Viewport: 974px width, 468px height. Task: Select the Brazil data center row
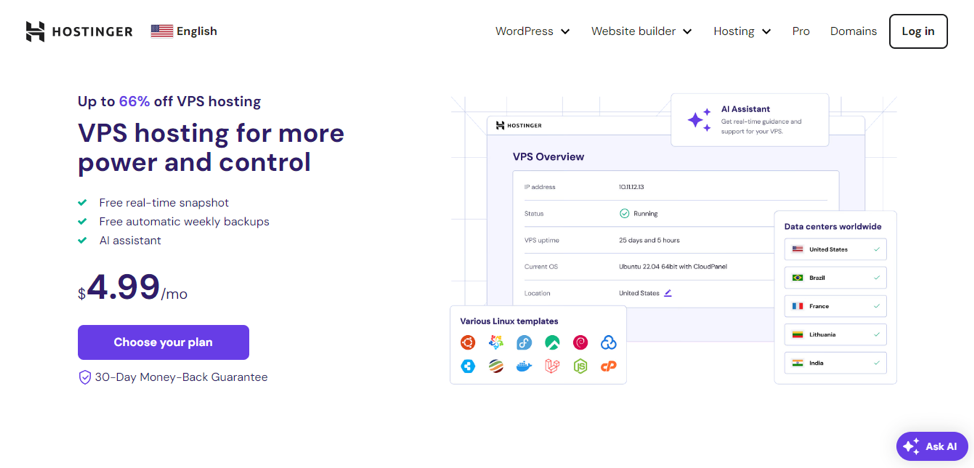[835, 277]
